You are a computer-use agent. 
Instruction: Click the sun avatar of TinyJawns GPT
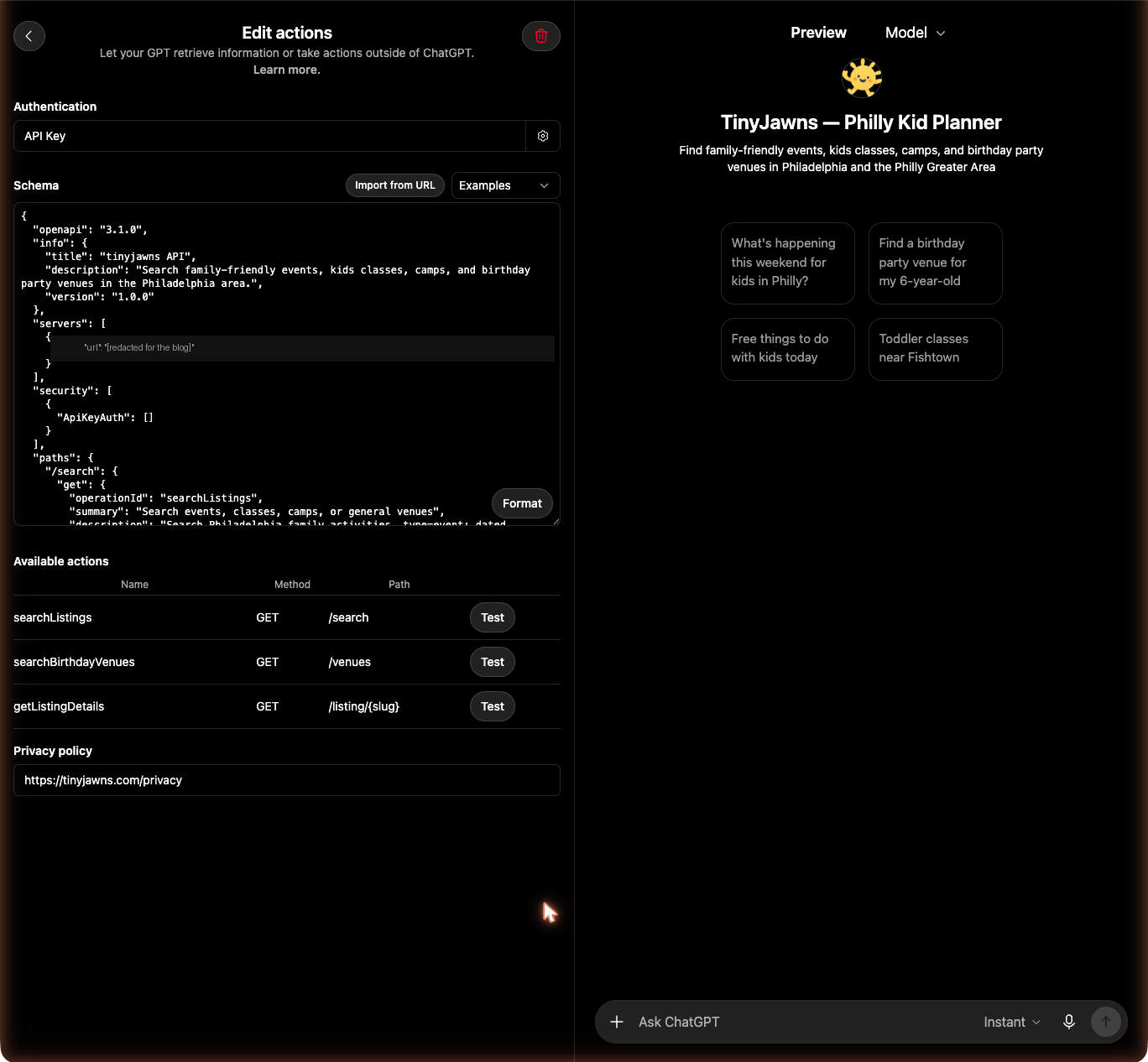862,78
